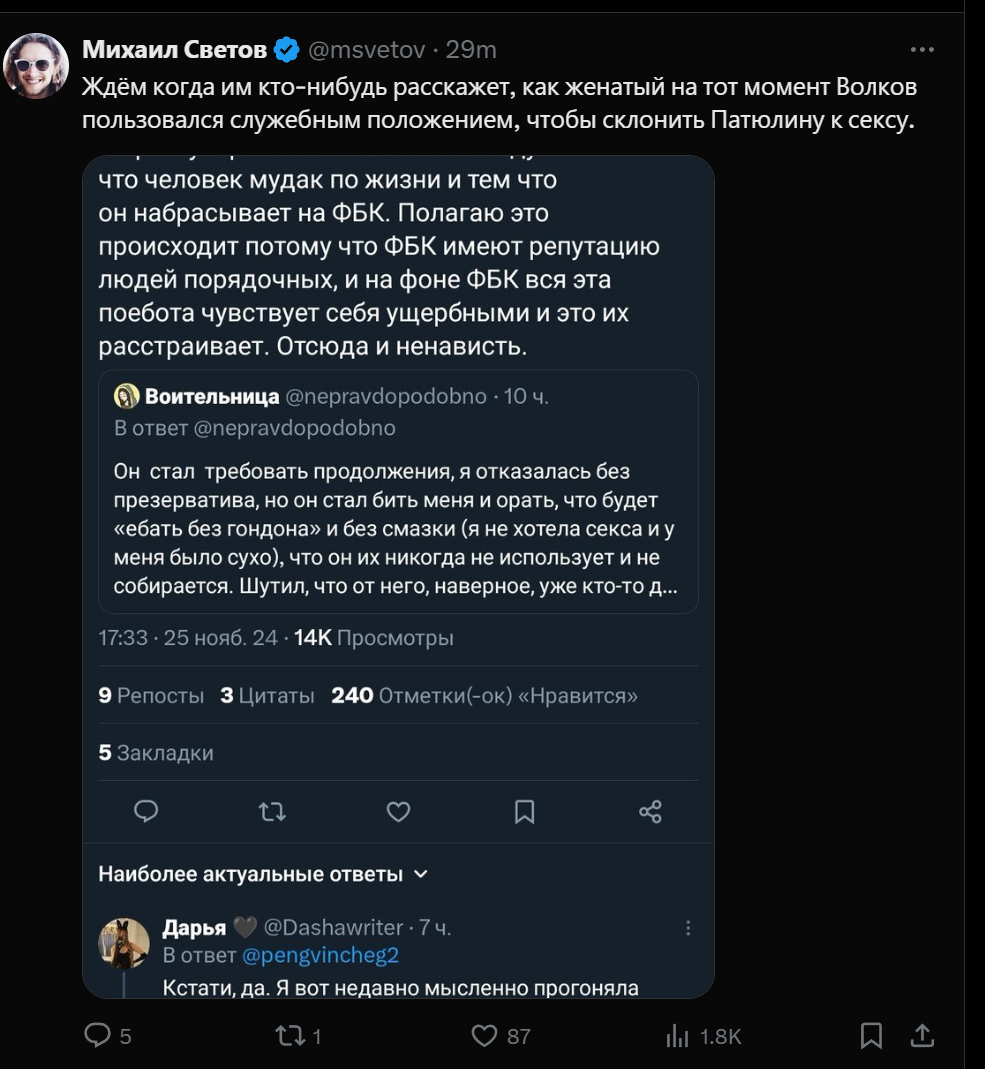Click the share icon in the embedded screenshot
The image size is (985, 1069).
point(650,811)
